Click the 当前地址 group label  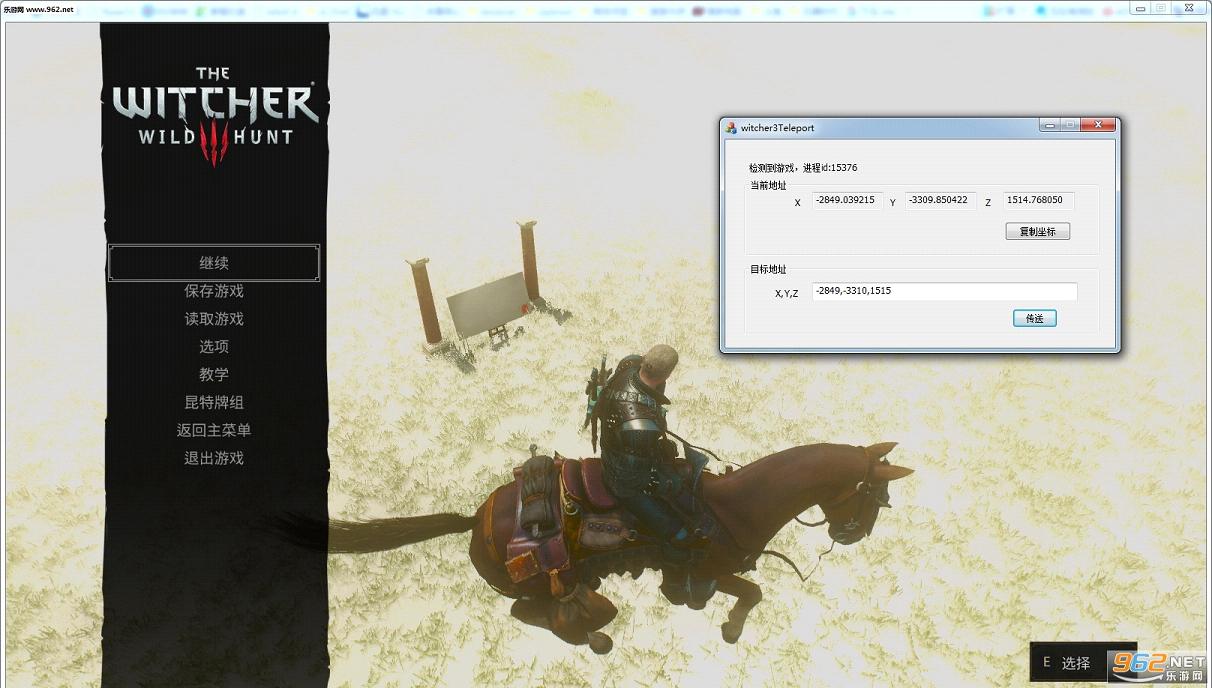[x=768, y=185]
